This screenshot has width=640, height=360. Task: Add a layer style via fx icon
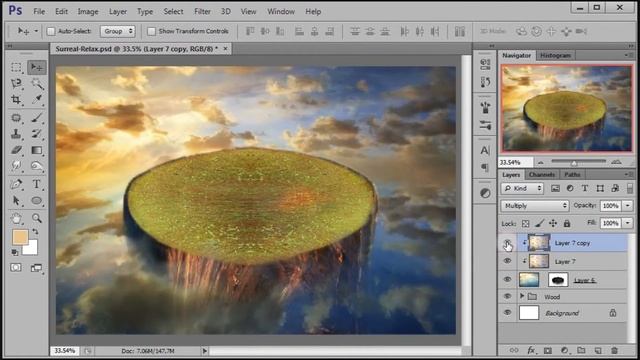pos(531,350)
